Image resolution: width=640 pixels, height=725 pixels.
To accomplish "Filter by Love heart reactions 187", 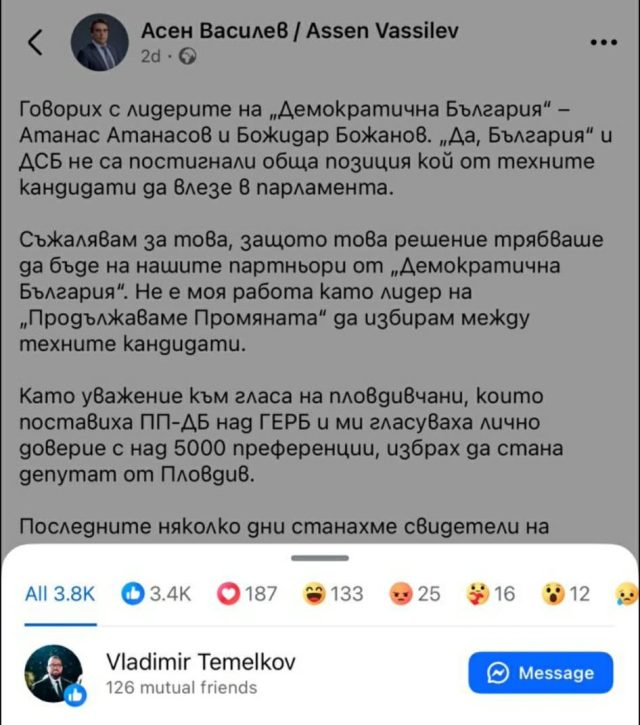I will pos(248,594).
